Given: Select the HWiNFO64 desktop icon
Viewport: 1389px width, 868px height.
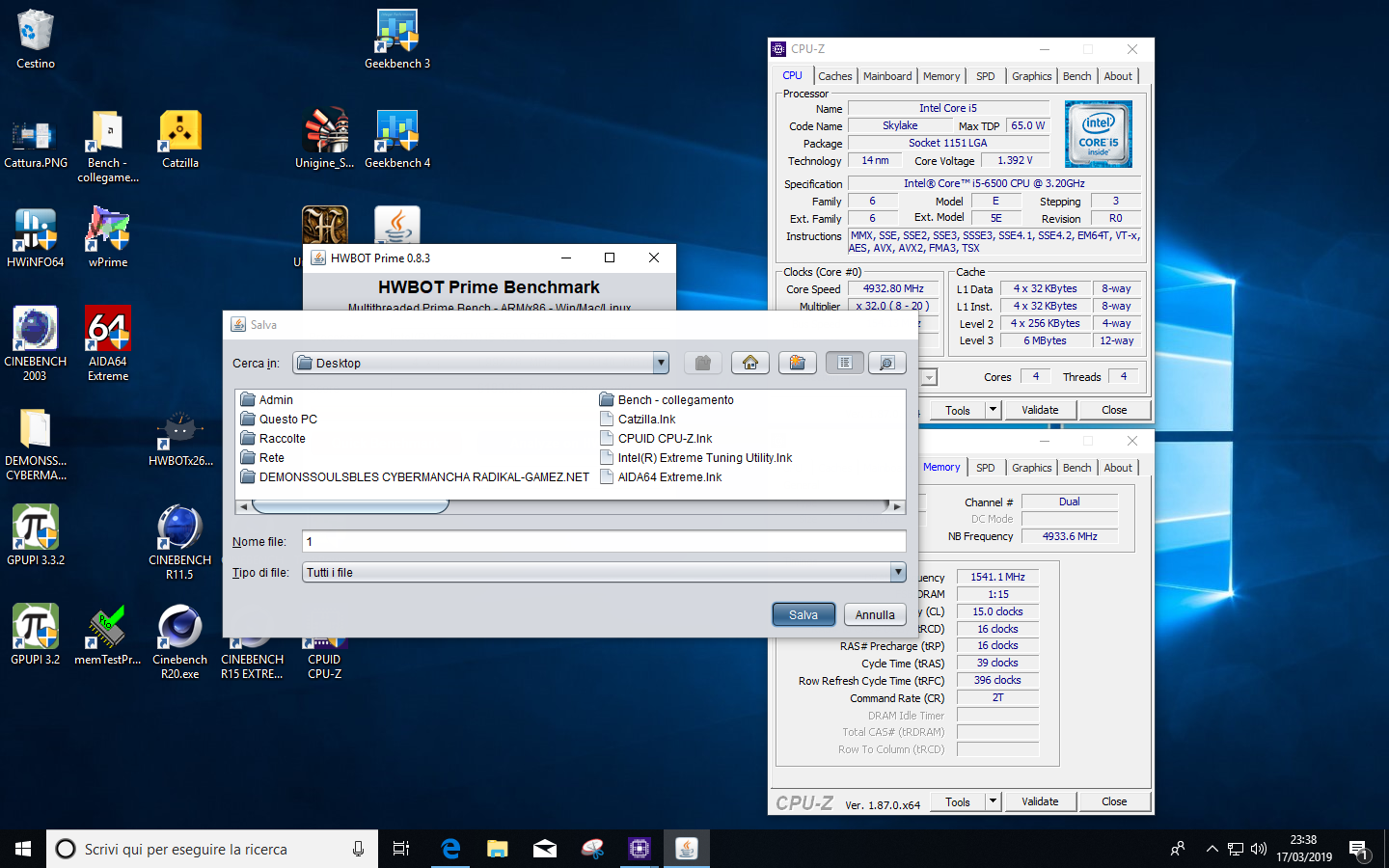Looking at the screenshot, I should (x=36, y=237).
